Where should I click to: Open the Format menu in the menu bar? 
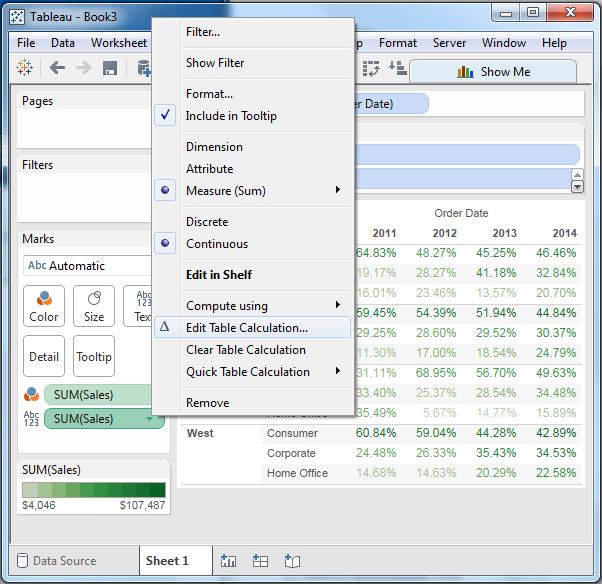point(398,43)
